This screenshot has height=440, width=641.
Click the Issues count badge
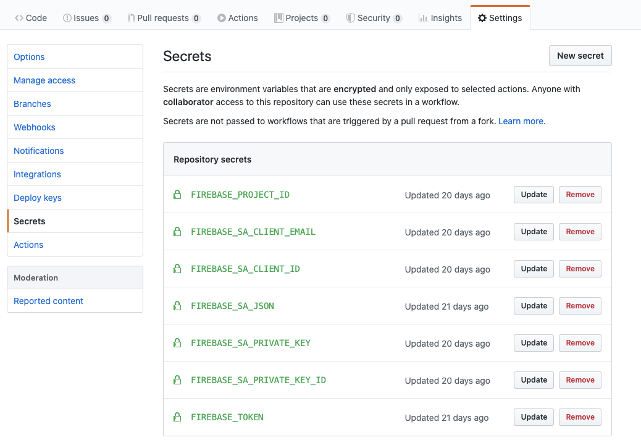(107, 18)
